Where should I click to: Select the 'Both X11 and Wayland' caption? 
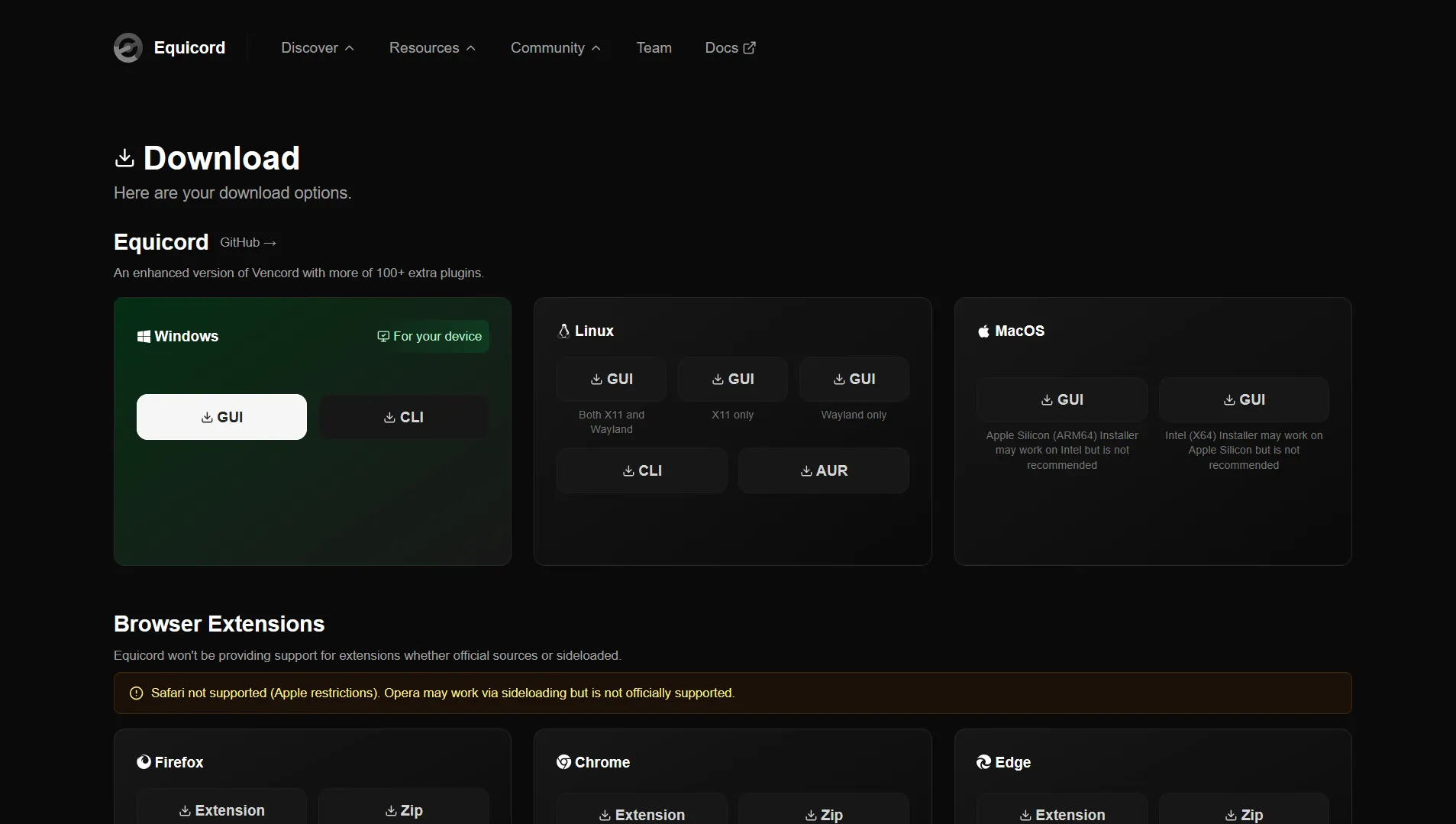[x=612, y=422]
